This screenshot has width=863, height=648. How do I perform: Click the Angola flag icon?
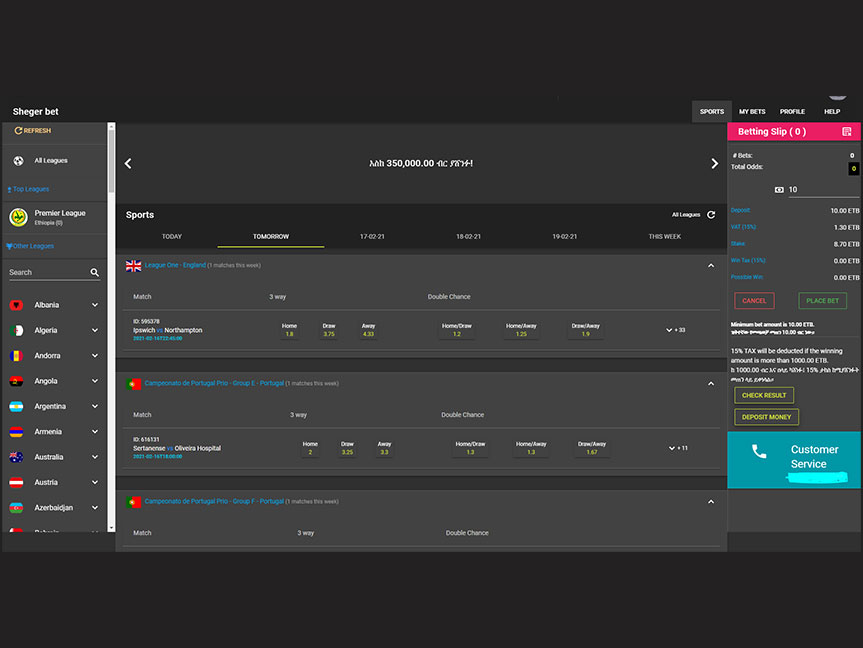point(17,381)
